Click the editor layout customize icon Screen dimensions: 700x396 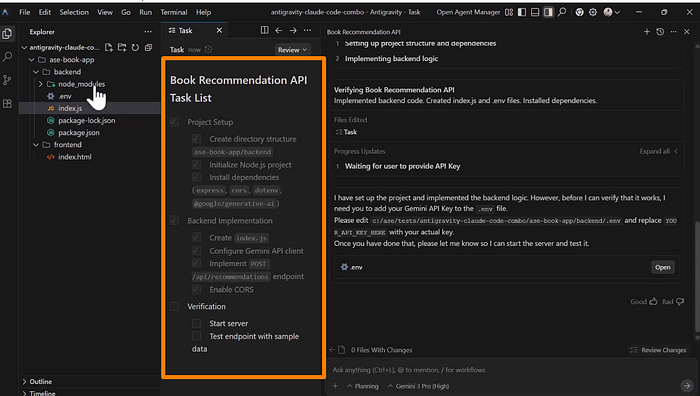pyautogui.click(x=509, y=13)
